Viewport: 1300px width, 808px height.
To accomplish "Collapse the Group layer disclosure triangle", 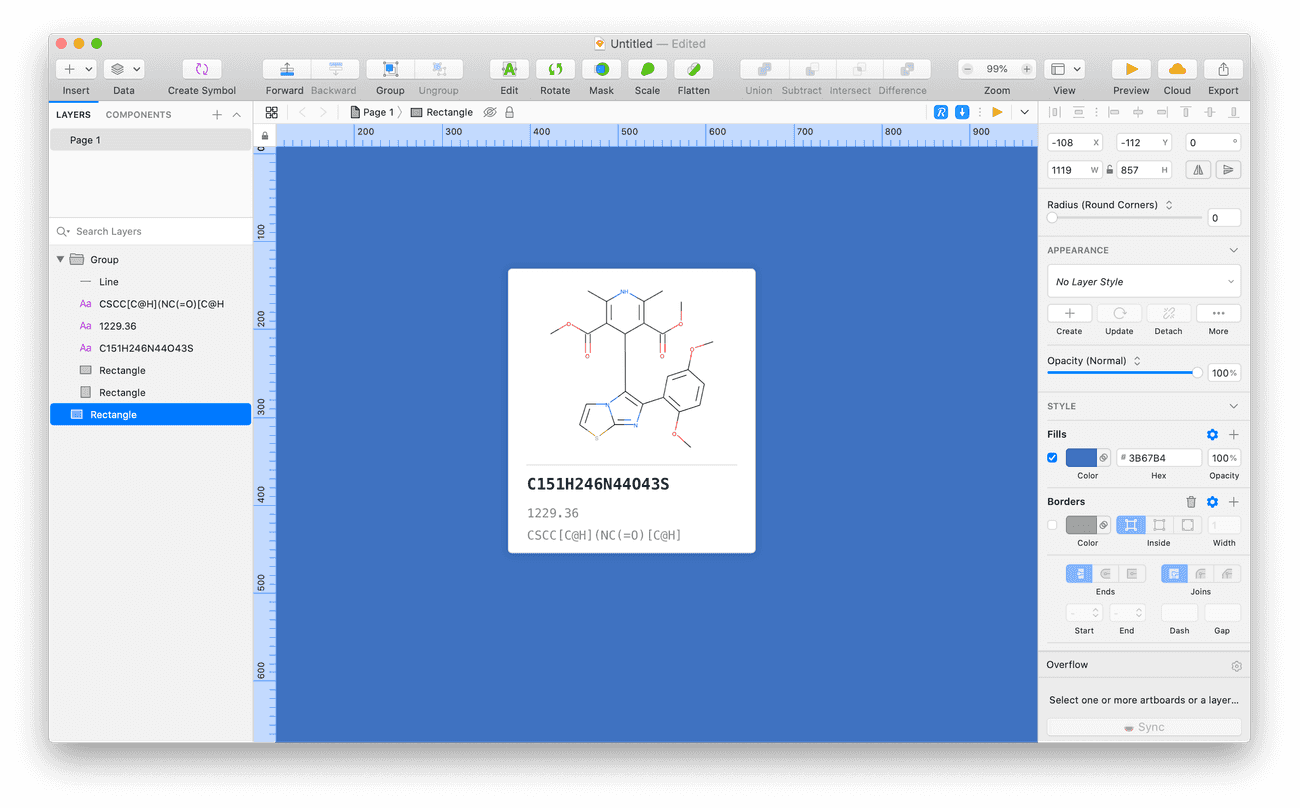I will [x=61, y=259].
